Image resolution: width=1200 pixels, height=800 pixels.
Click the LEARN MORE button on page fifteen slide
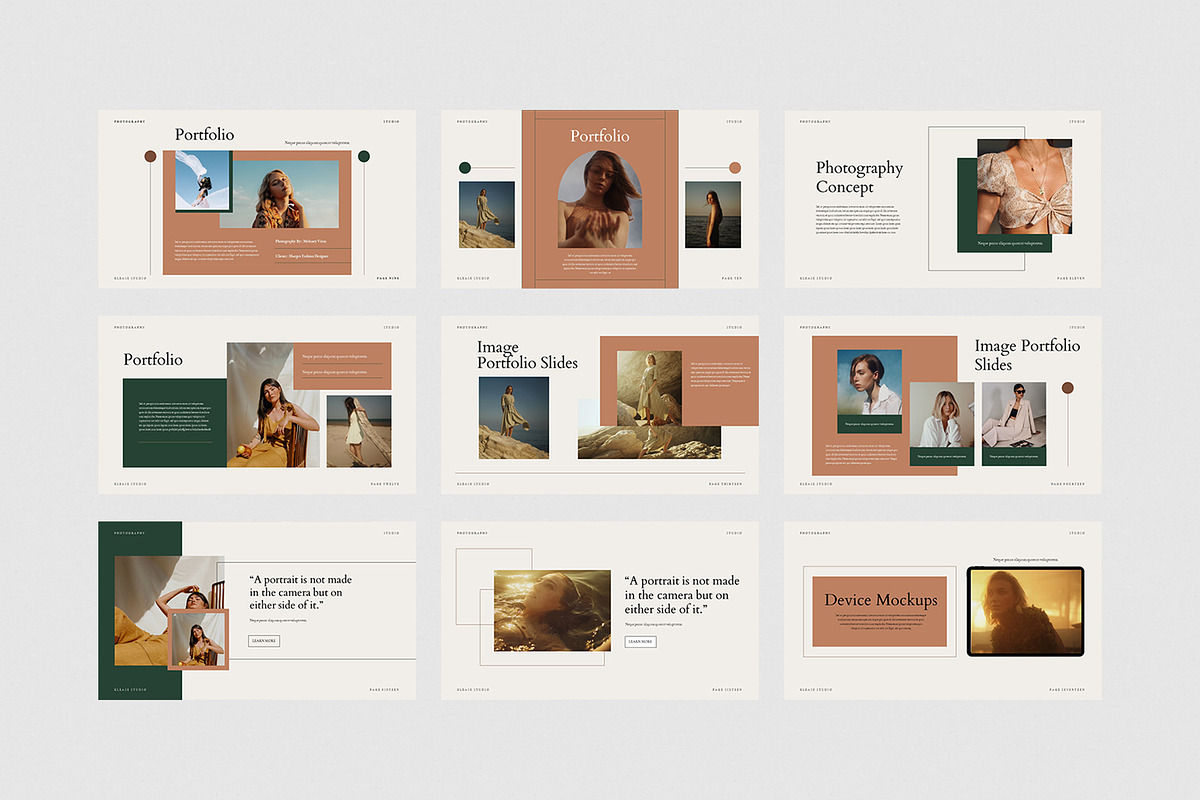click(x=264, y=641)
